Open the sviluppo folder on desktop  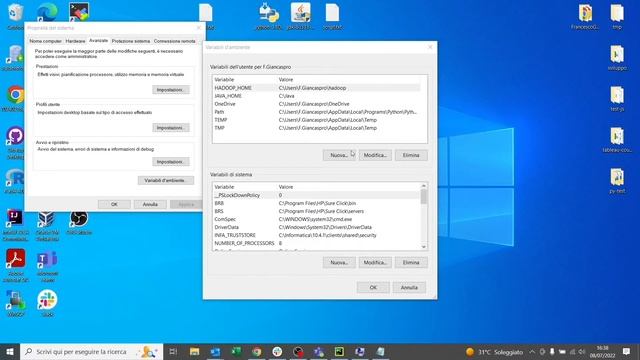pos(617,58)
